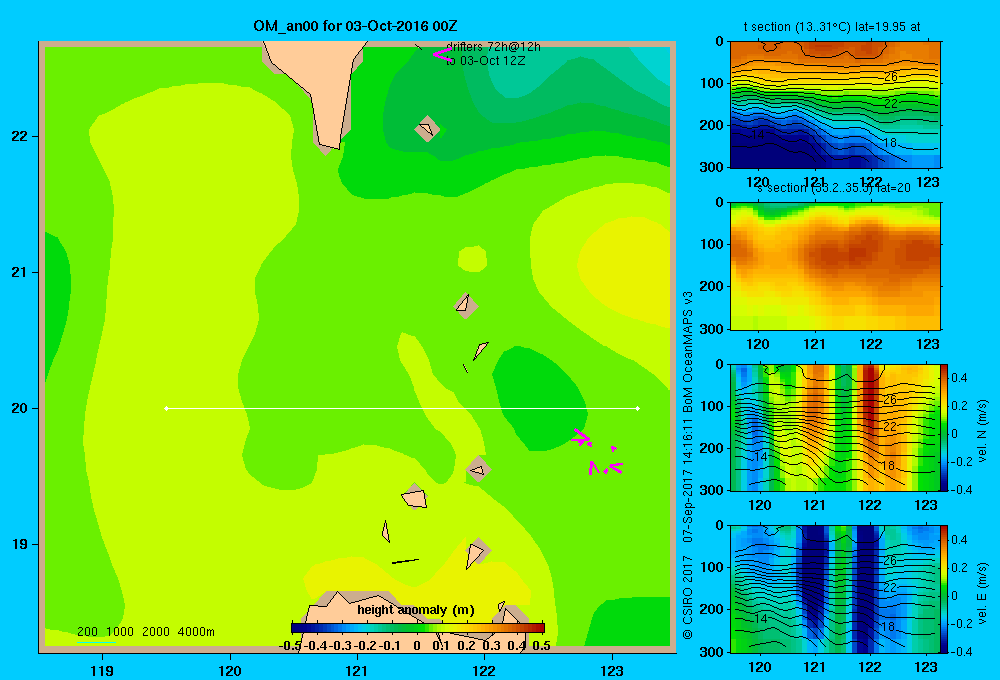Image resolution: width=1000 pixels, height=680 pixels.
Task: Click the 'to 03-Oct 12Z' text
Action: [x=485, y=61]
